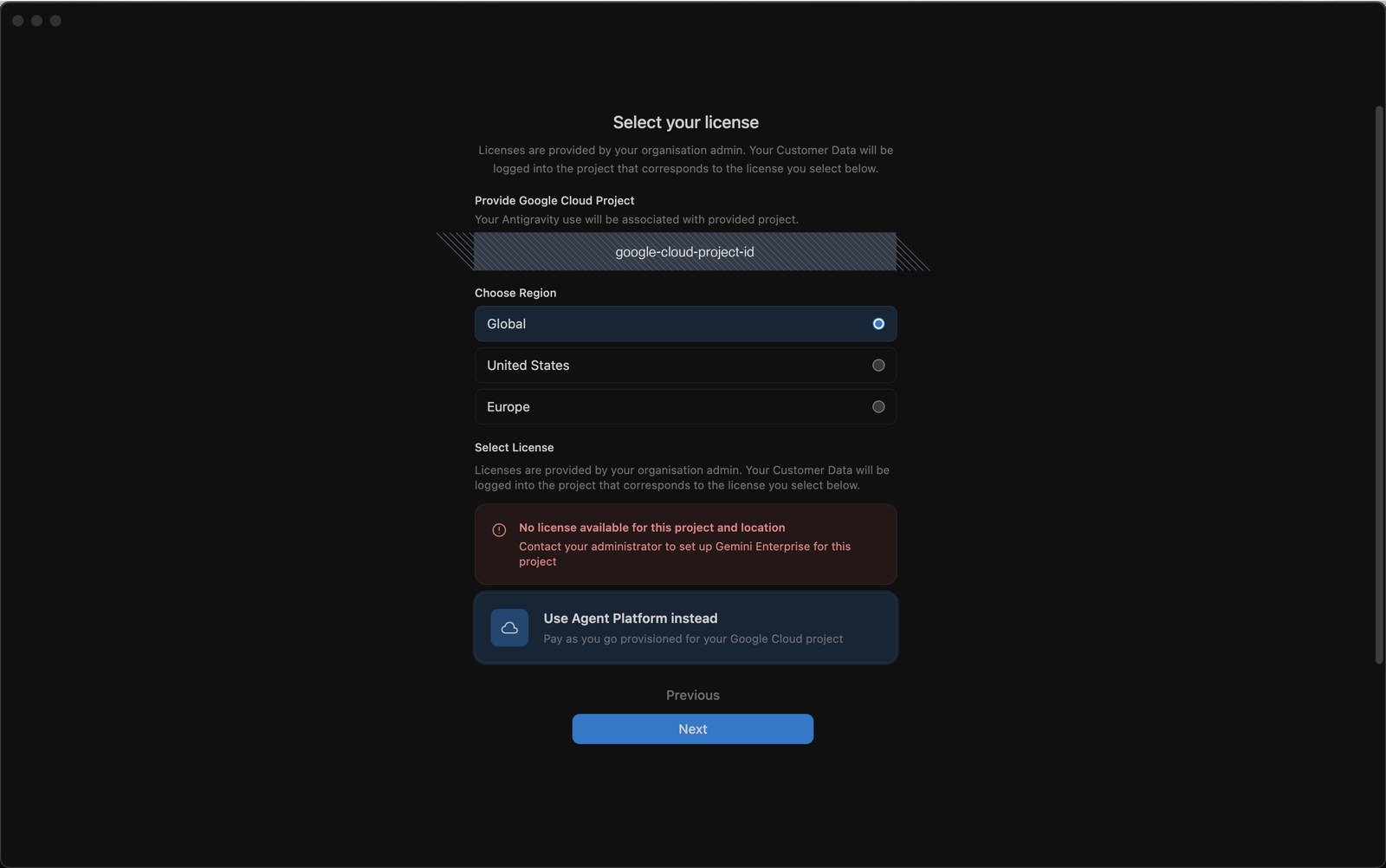This screenshot has height=868, width=1386.
Task: Click the cloud icon on Agent Platform card
Action: point(509,628)
